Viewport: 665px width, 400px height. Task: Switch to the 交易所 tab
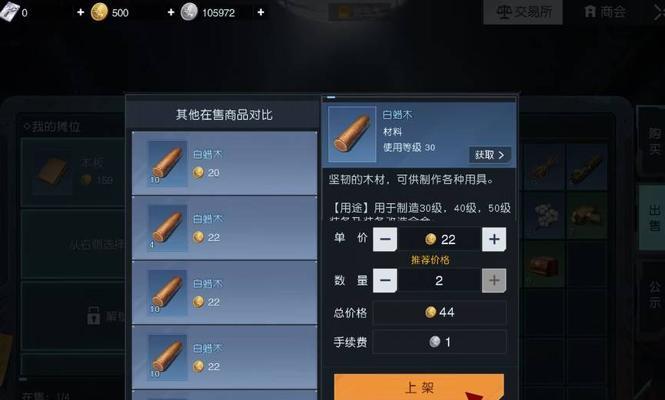click(x=523, y=12)
